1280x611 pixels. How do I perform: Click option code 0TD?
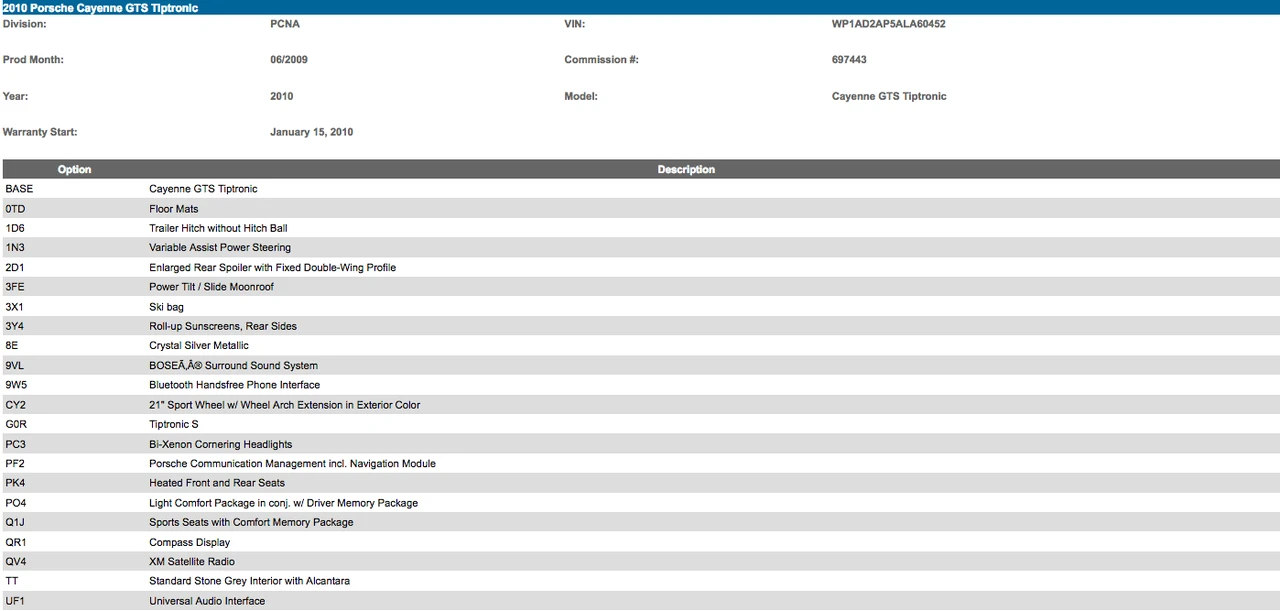click(x=15, y=209)
